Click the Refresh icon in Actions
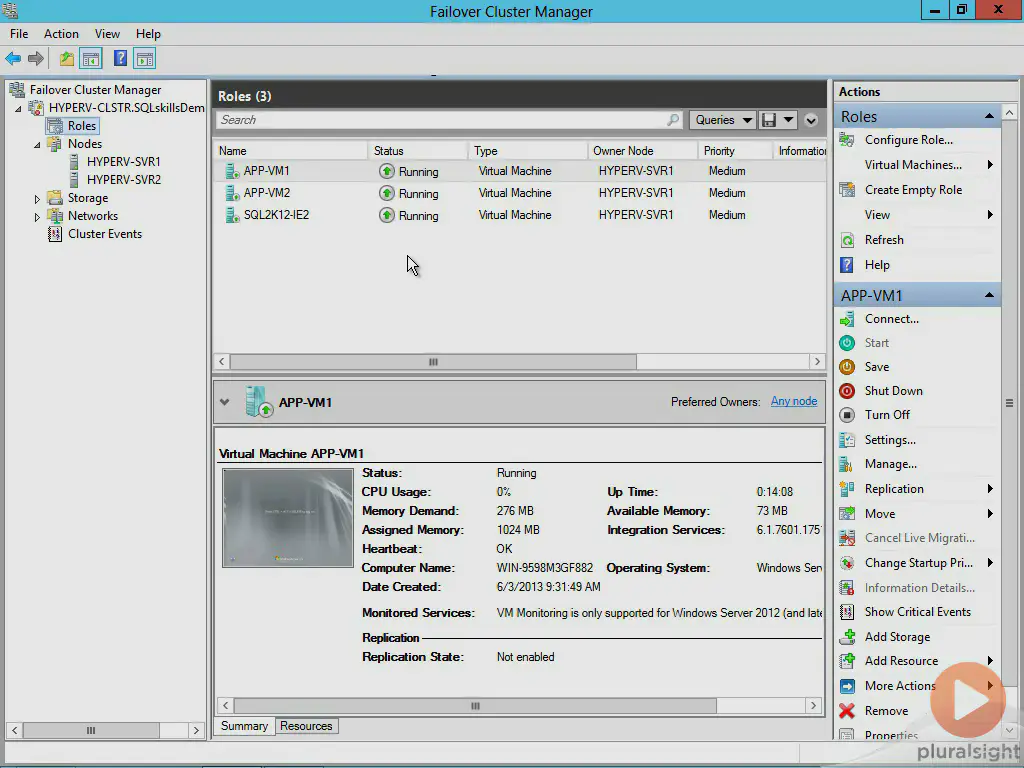This screenshot has height=768, width=1024. coord(847,240)
